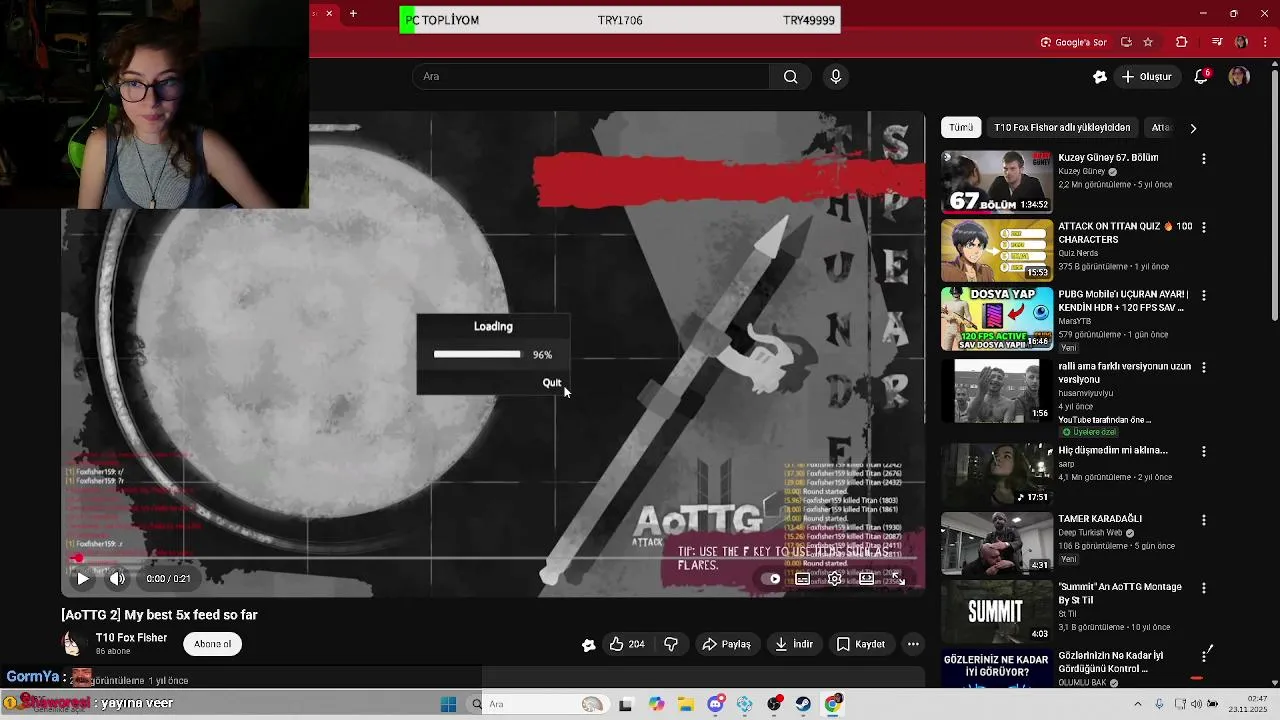
Task: Click Quit in the video loading dialog
Action: point(551,383)
